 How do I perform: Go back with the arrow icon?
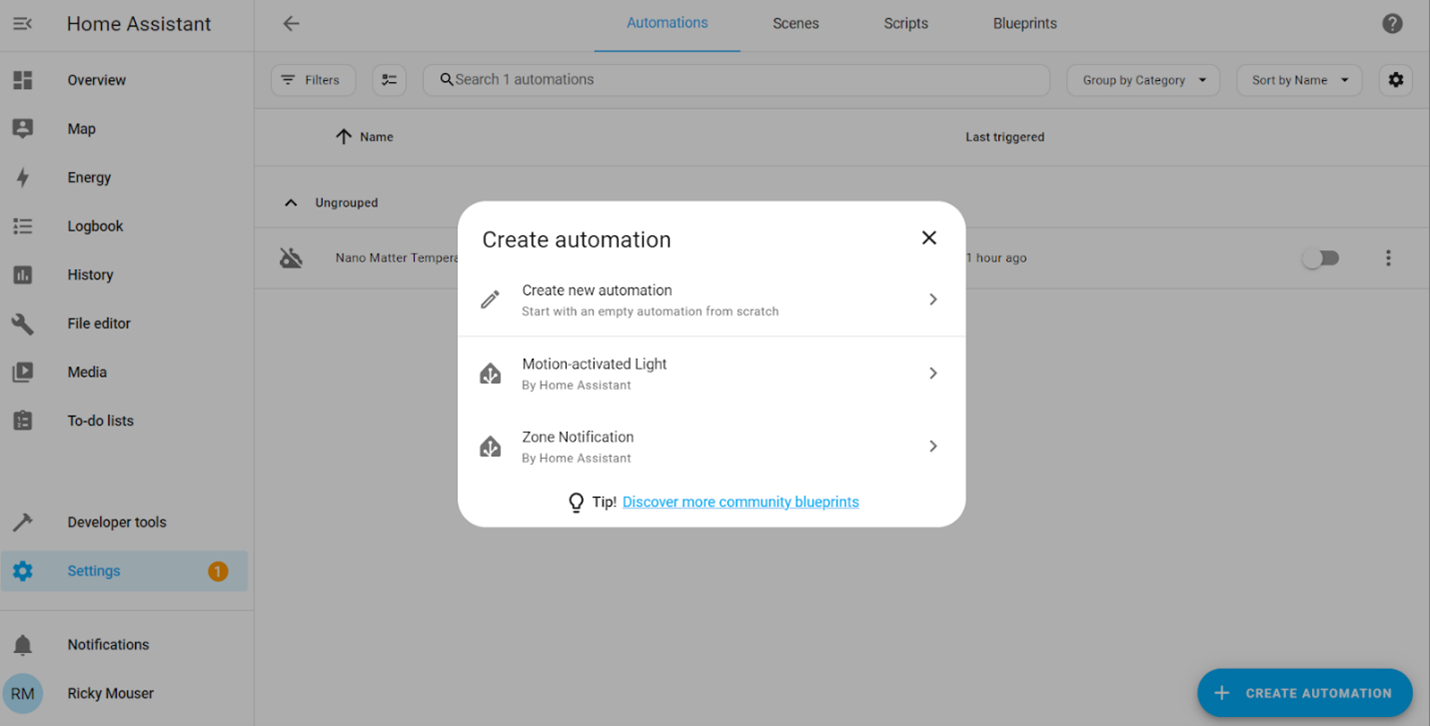(x=291, y=23)
